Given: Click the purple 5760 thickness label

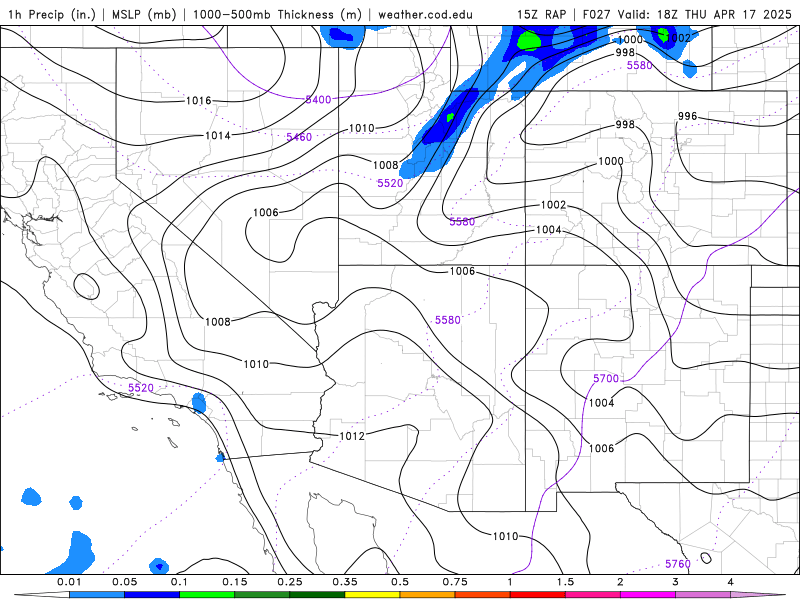Looking at the screenshot, I should (x=678, y=564).
